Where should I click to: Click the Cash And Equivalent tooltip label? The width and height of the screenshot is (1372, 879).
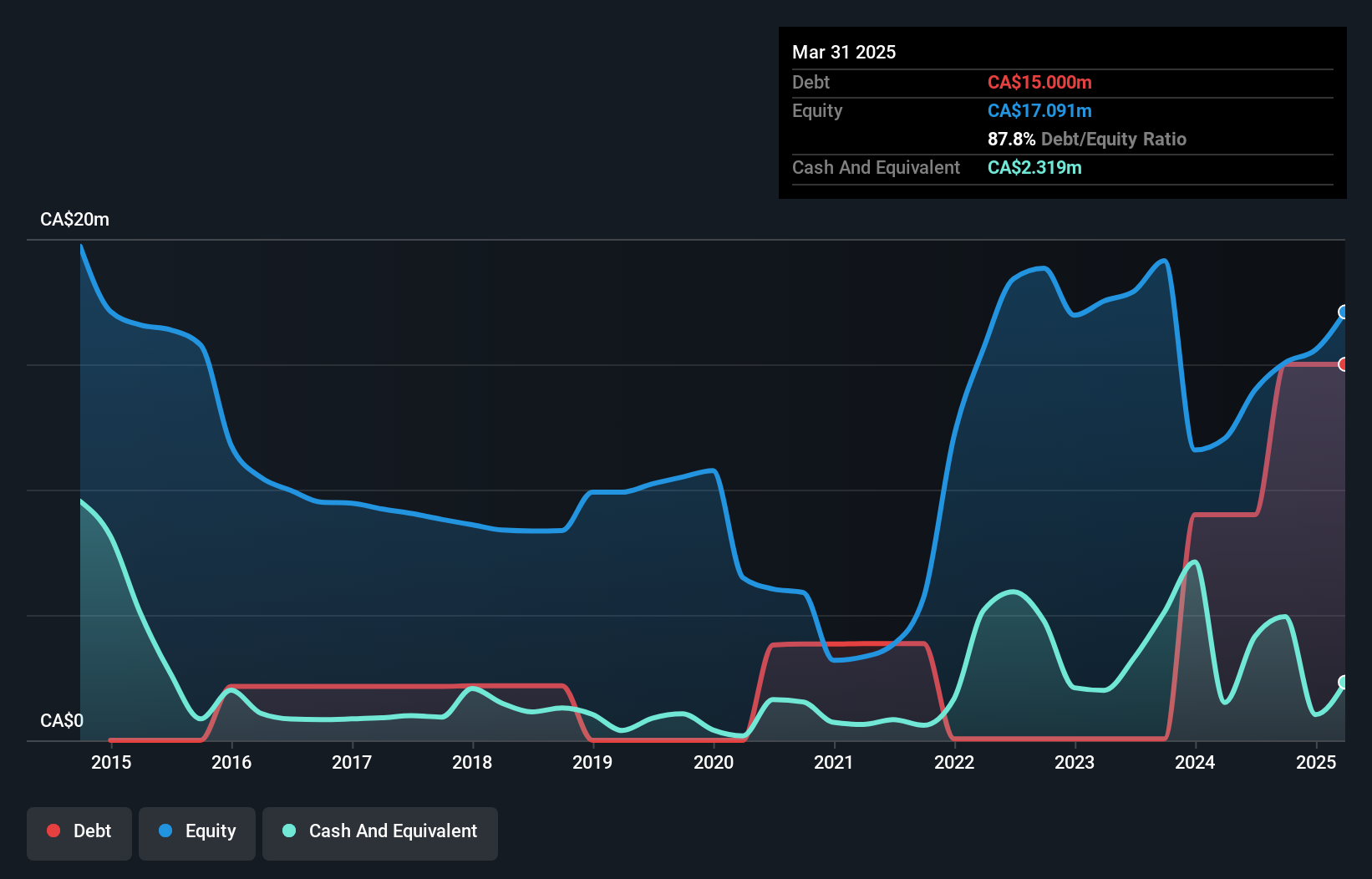click(x=876, y=167)
